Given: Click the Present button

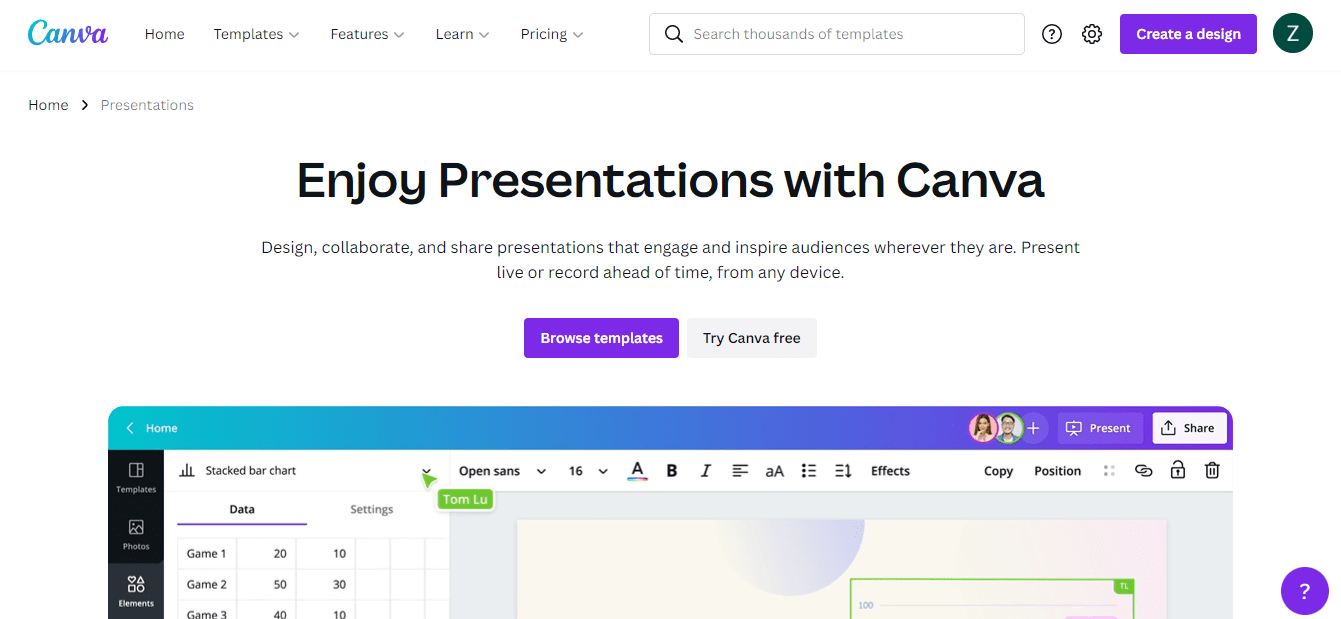Looking at the screenshot, I should tap(1098, 428).
